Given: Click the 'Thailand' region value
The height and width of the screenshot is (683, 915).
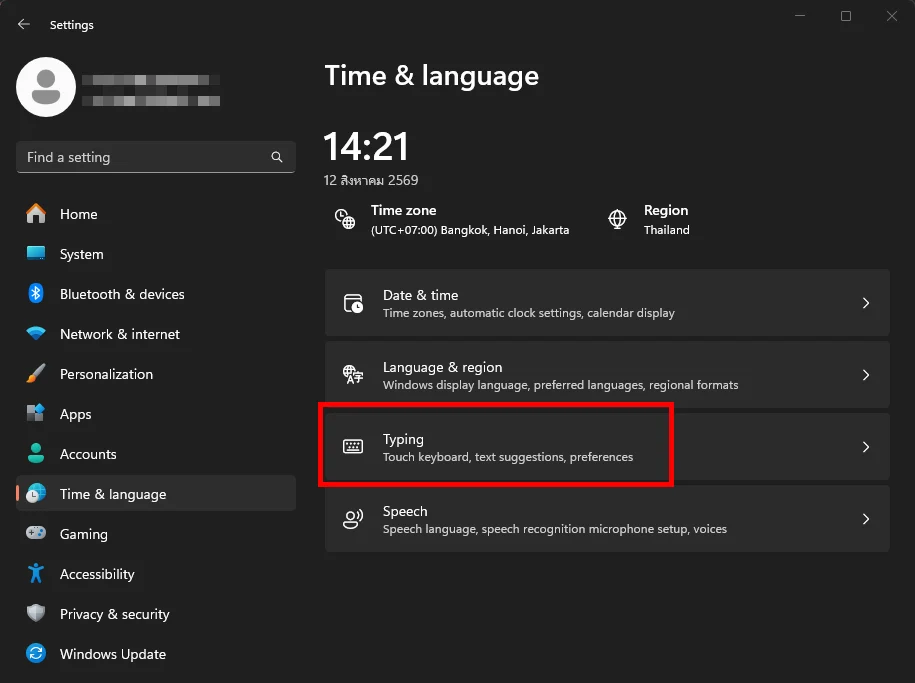Looking at the screenshot, I should (x=666, y=230).
